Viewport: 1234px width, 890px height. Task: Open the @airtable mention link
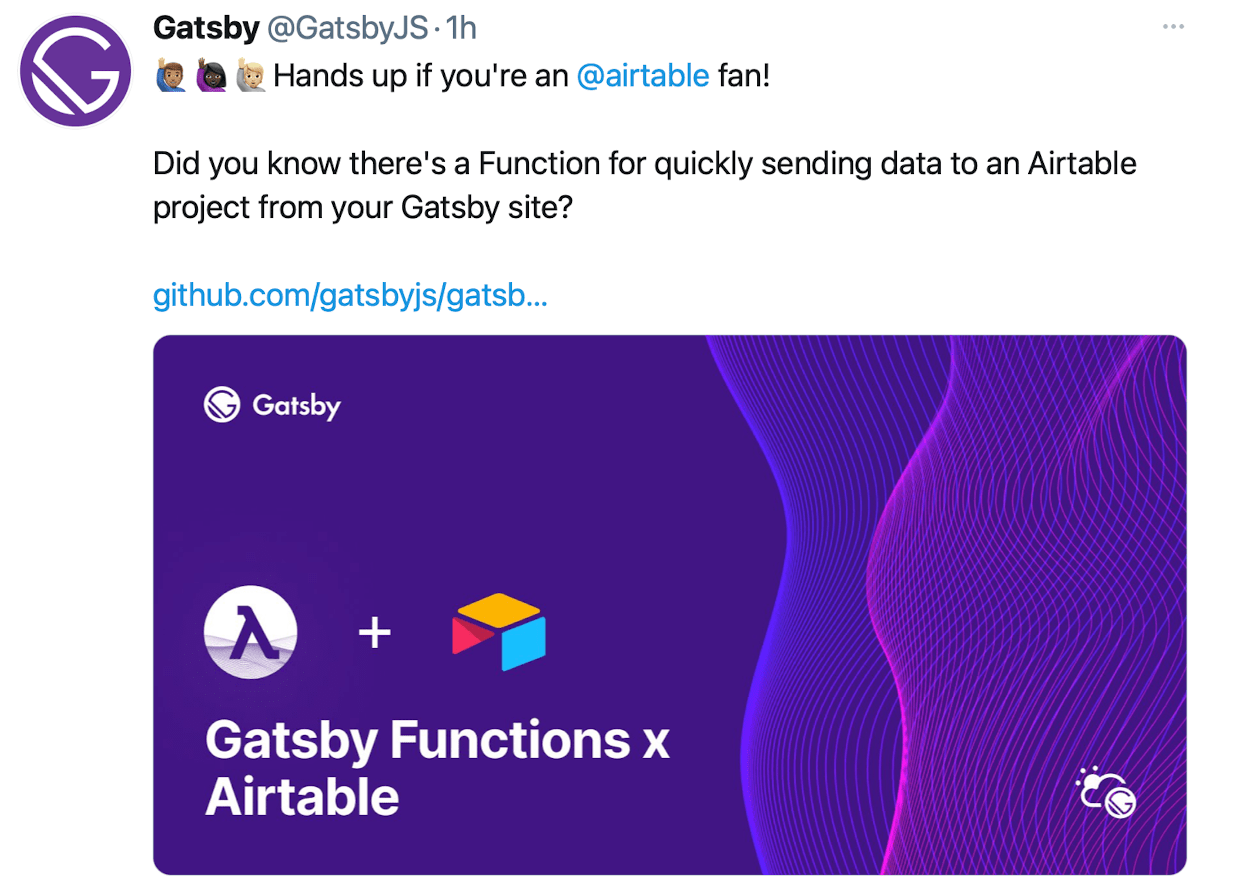643,75
